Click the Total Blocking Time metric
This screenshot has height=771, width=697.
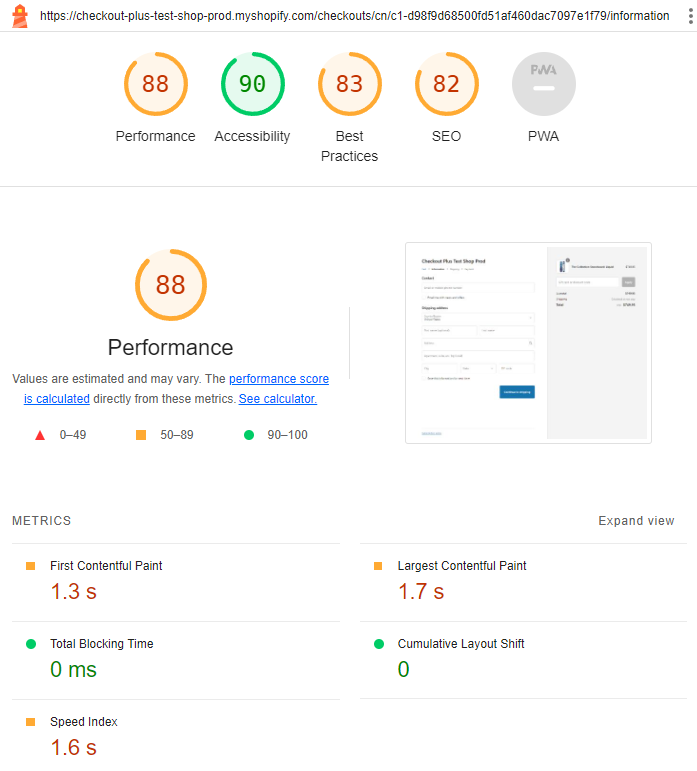pyautogui.click(x=176, y=660)
